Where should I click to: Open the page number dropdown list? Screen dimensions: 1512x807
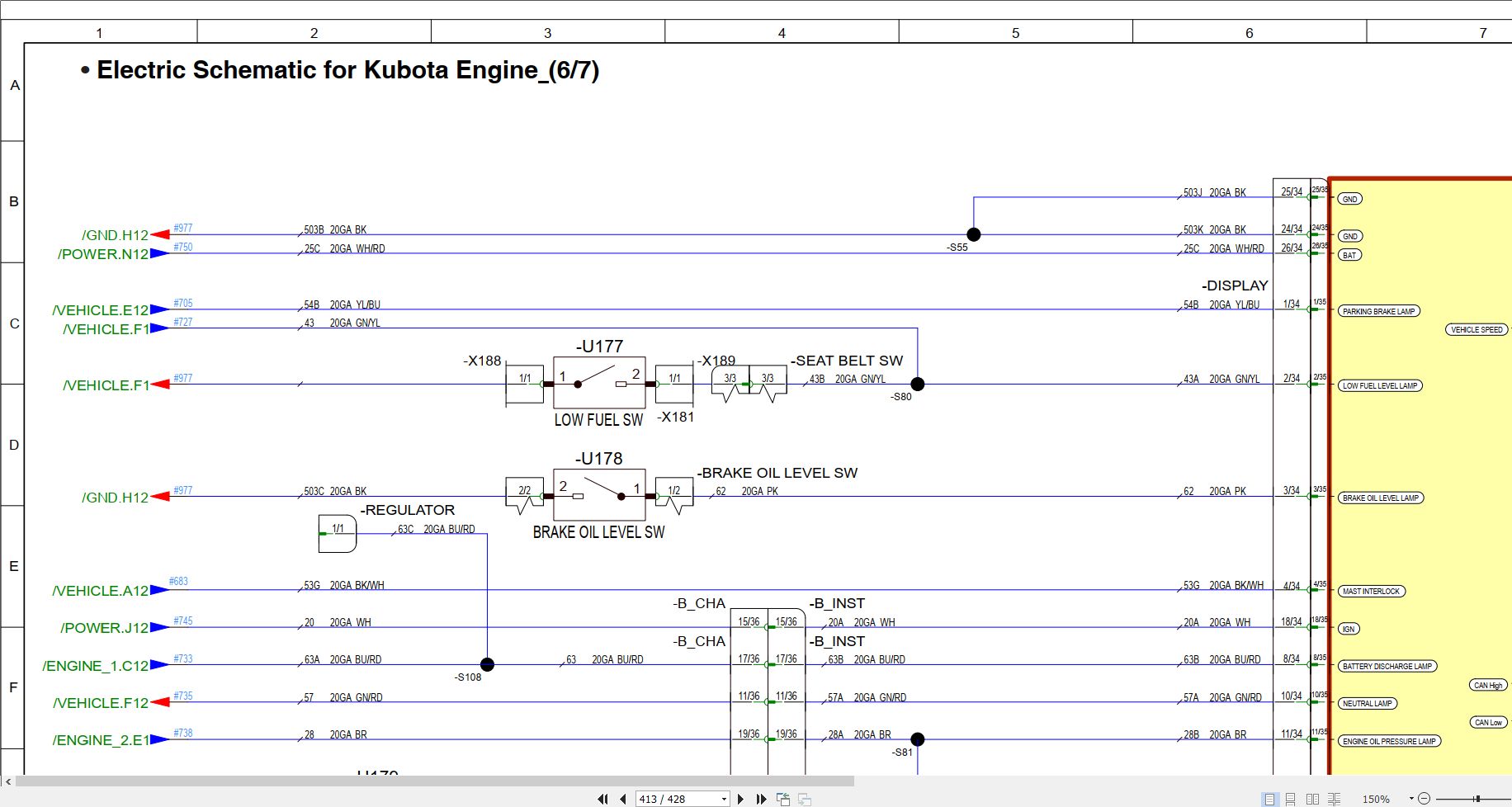tap(724, 799)
